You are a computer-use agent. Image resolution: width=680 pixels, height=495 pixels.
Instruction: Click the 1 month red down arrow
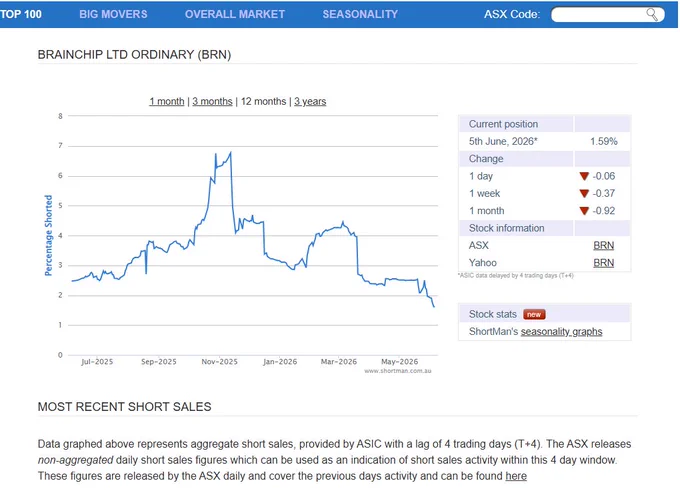pos(584,211)
